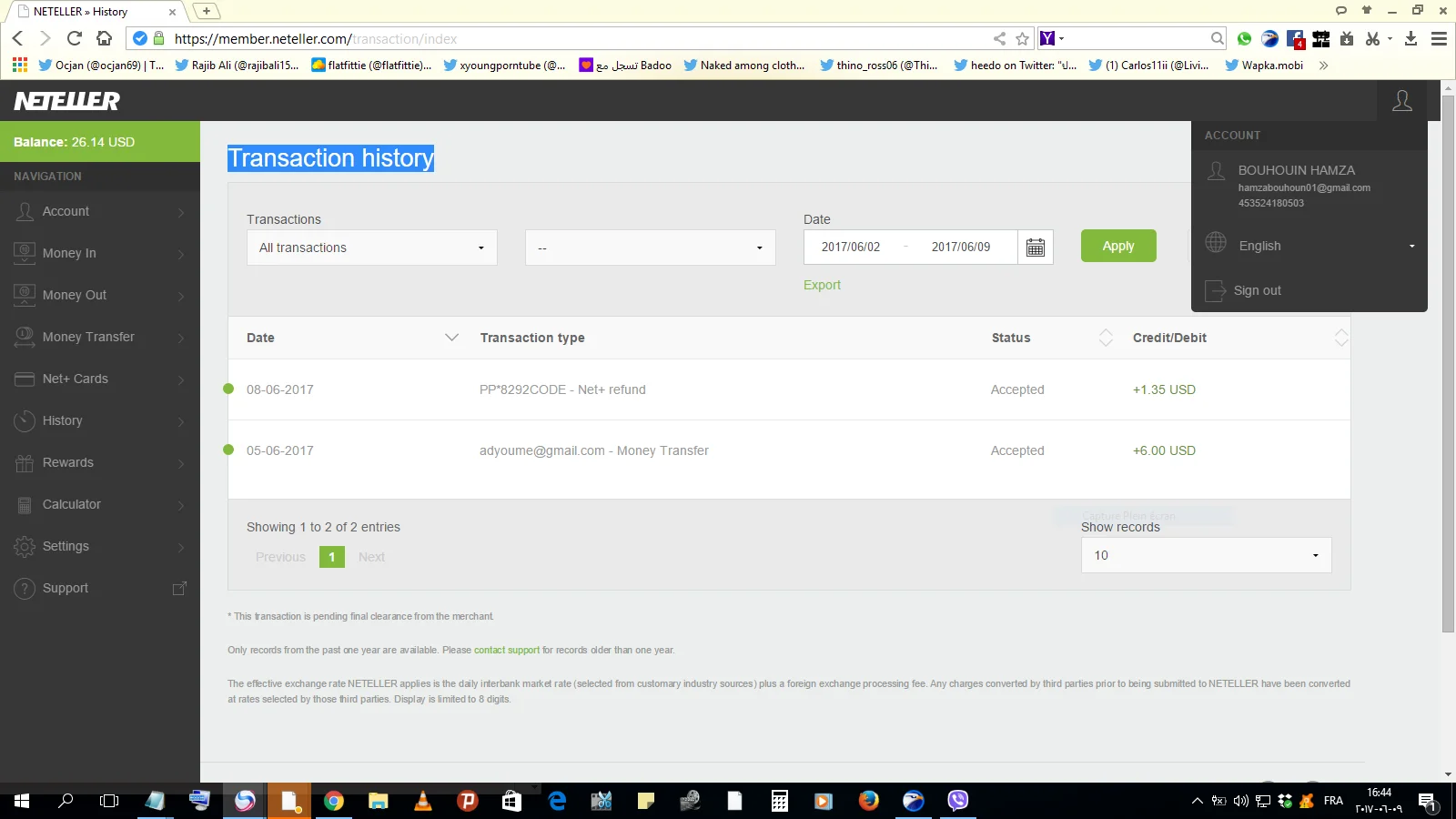This screenshot has height=819, width=1456.
Task: Click the user profile icon in header
Action: (x=1401, y=101)
